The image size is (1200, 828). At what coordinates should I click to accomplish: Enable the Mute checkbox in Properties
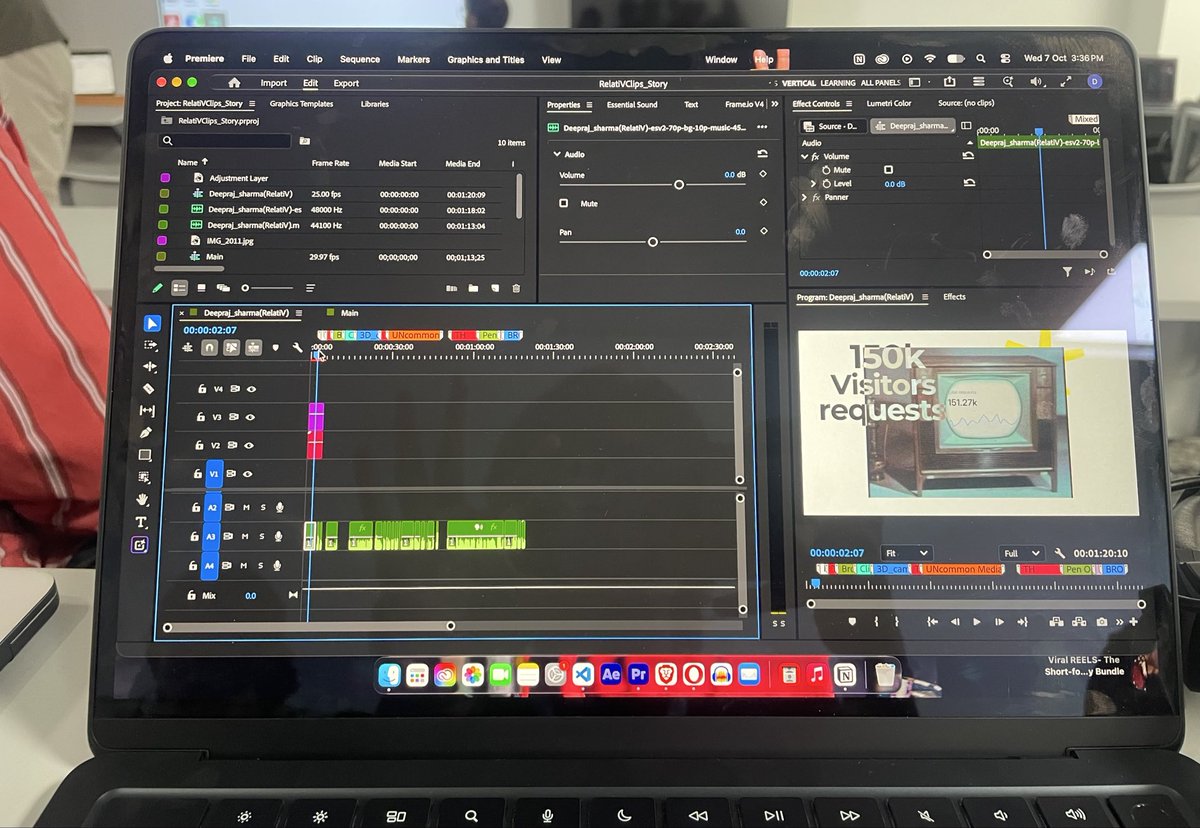pos(564,203)
